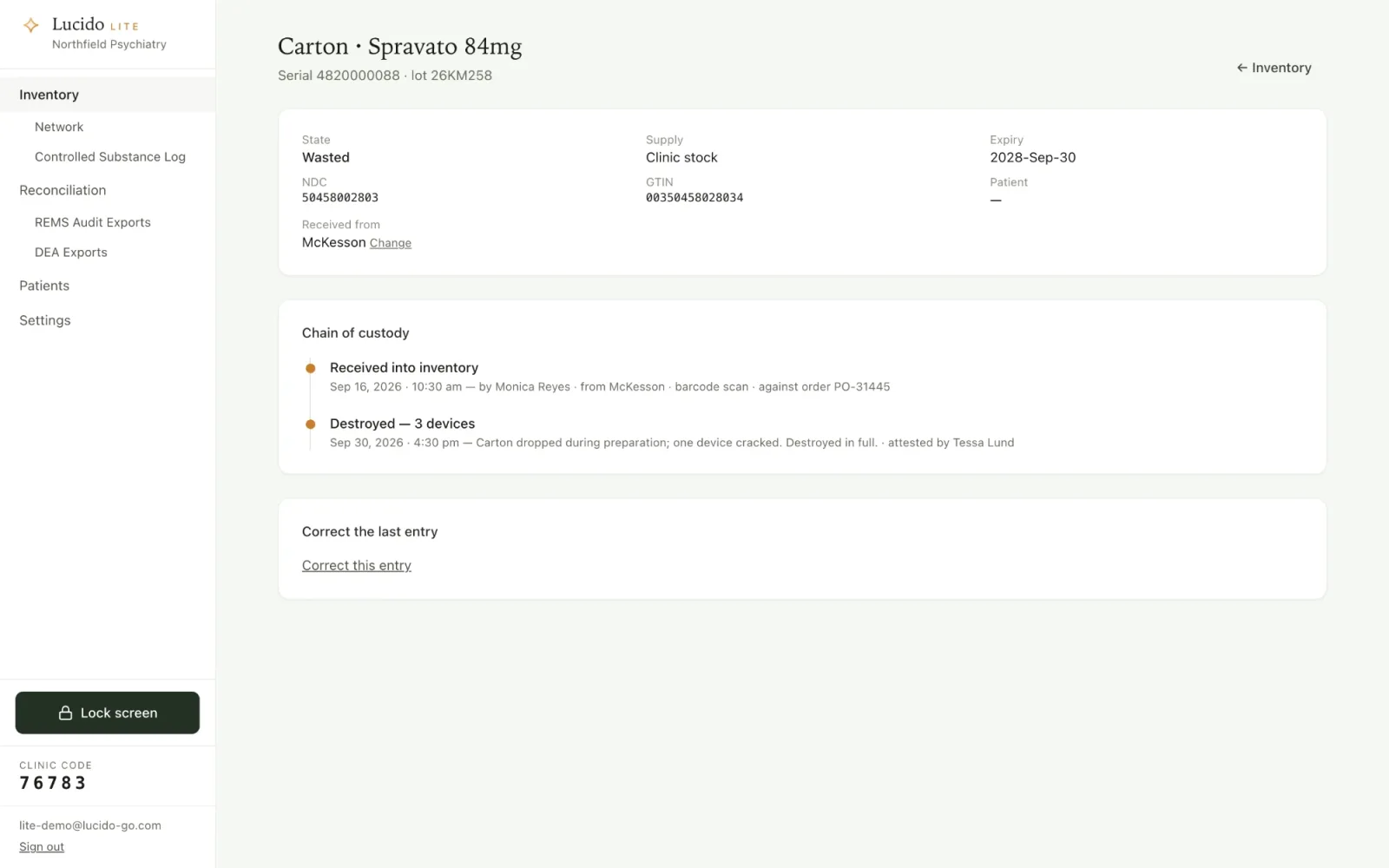The width and height of the screenshot is (1389, 868).
Task: Click the Destroyed entry timeline dot
Action: 310,424
